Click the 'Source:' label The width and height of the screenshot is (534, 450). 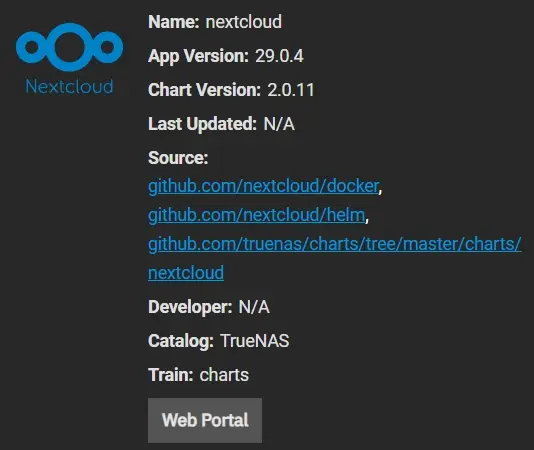[x=178, y=158]
